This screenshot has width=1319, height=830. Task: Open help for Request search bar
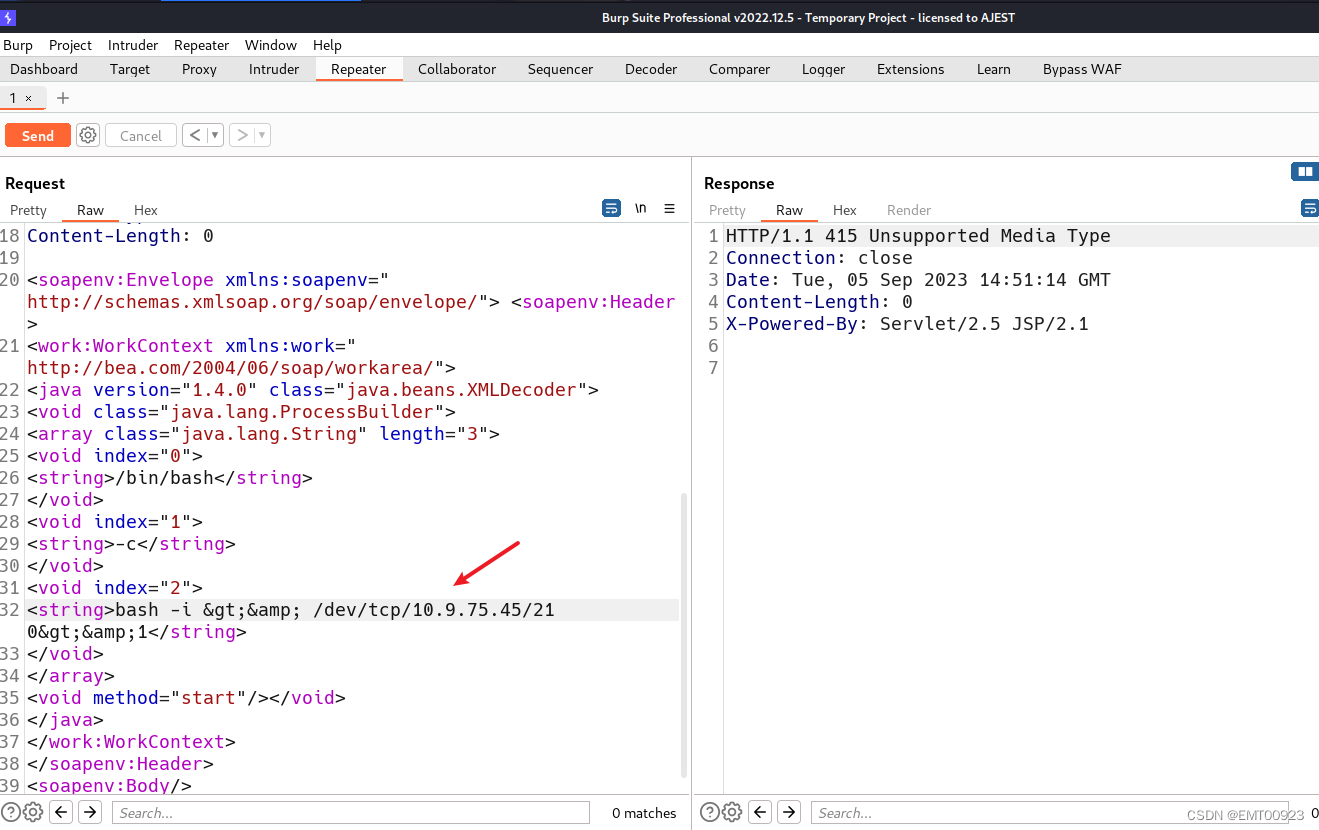(x=11, y=812)
